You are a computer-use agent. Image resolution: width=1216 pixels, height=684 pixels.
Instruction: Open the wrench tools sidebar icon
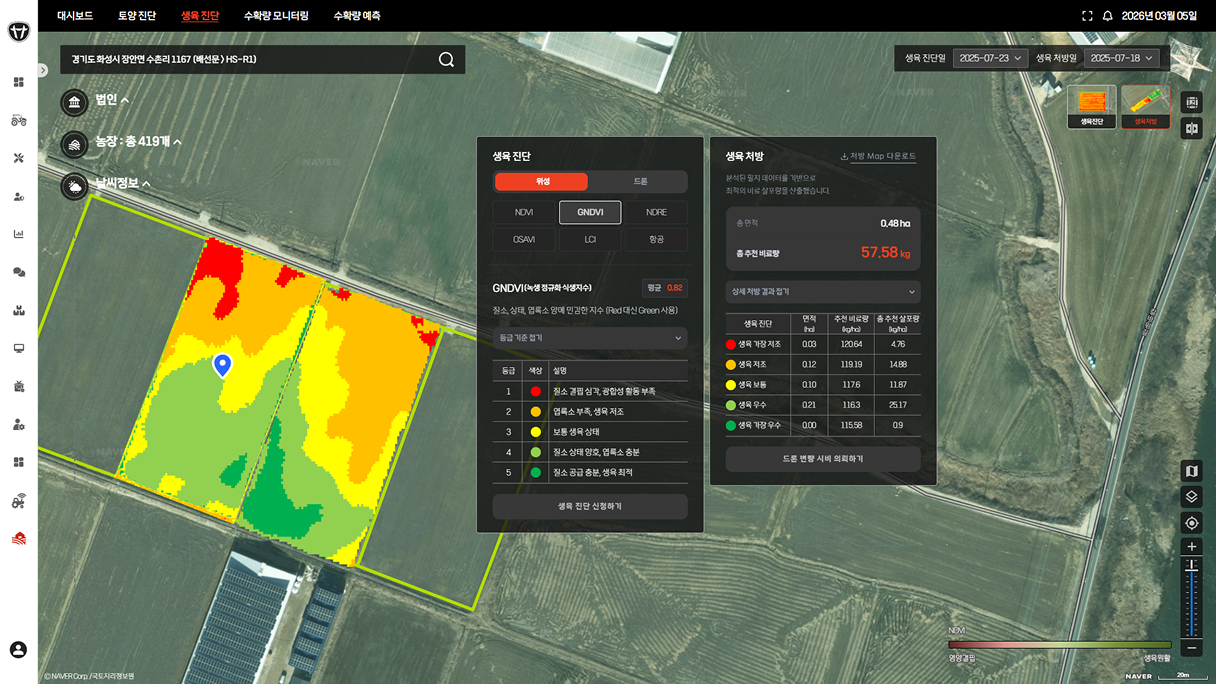[18, 158]
